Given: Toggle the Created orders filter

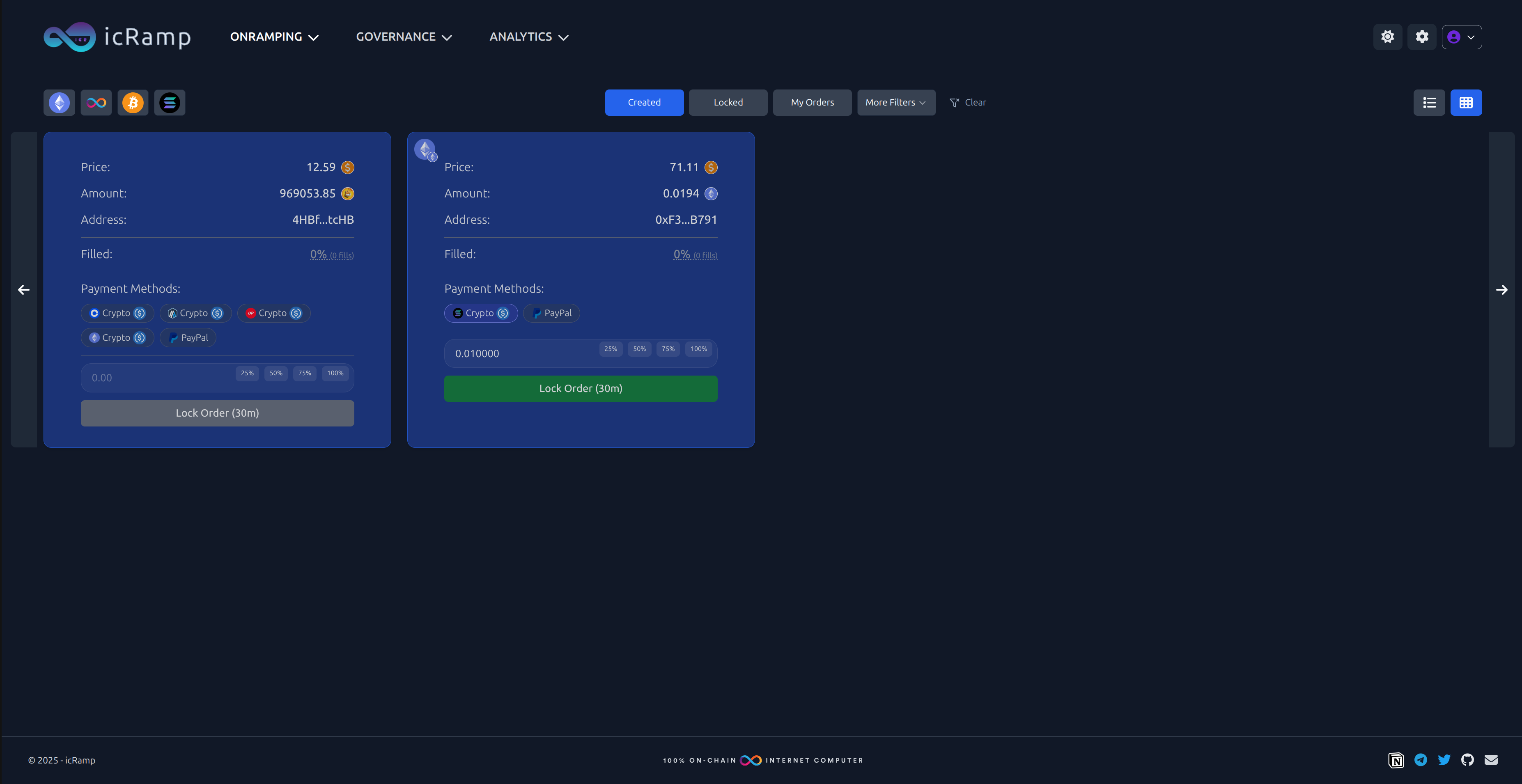Looking at the screenshot, I should pos(644,102).
